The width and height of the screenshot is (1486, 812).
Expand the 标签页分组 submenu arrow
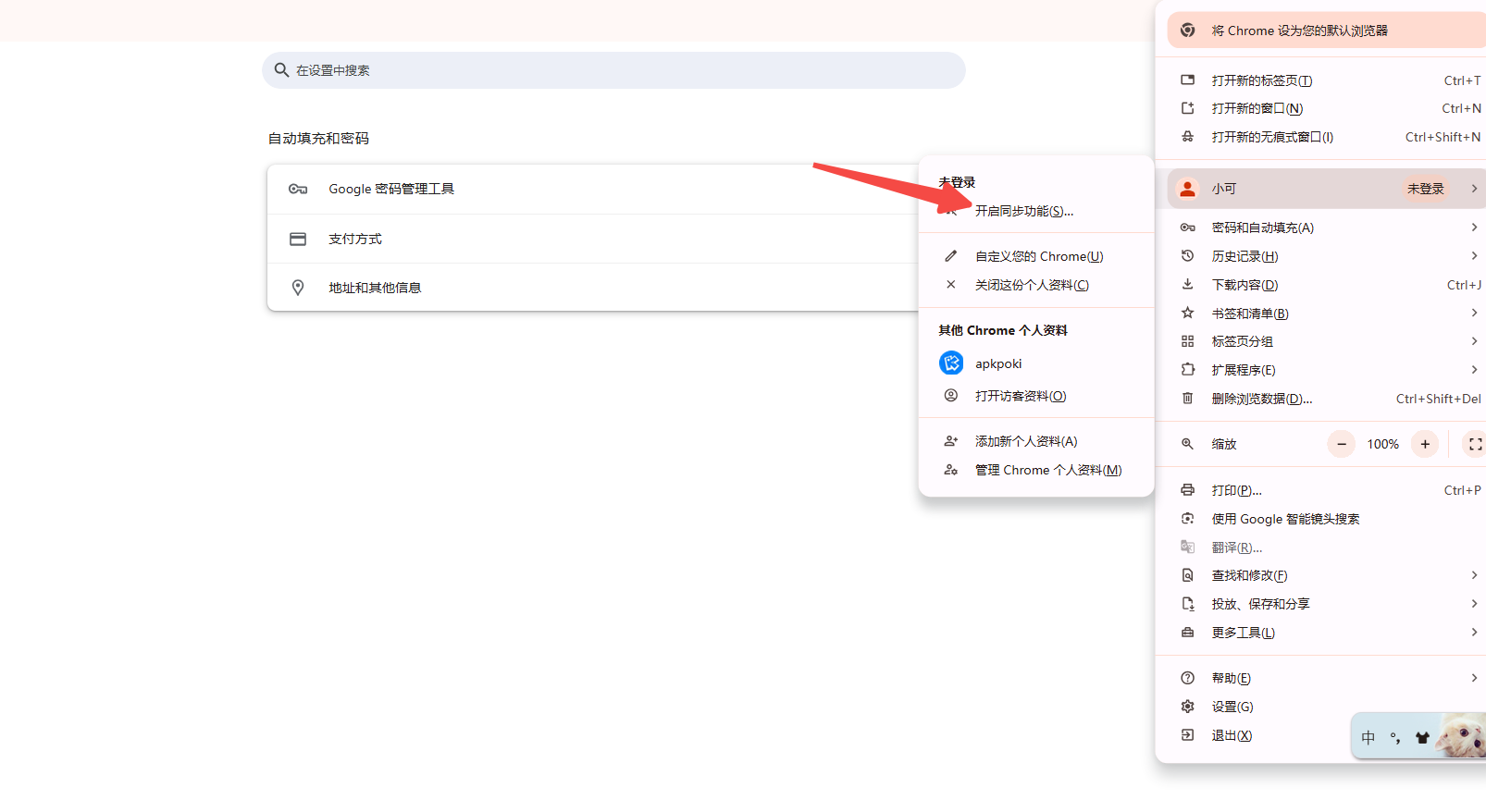pyautogui.click(x=1474, y=341)
